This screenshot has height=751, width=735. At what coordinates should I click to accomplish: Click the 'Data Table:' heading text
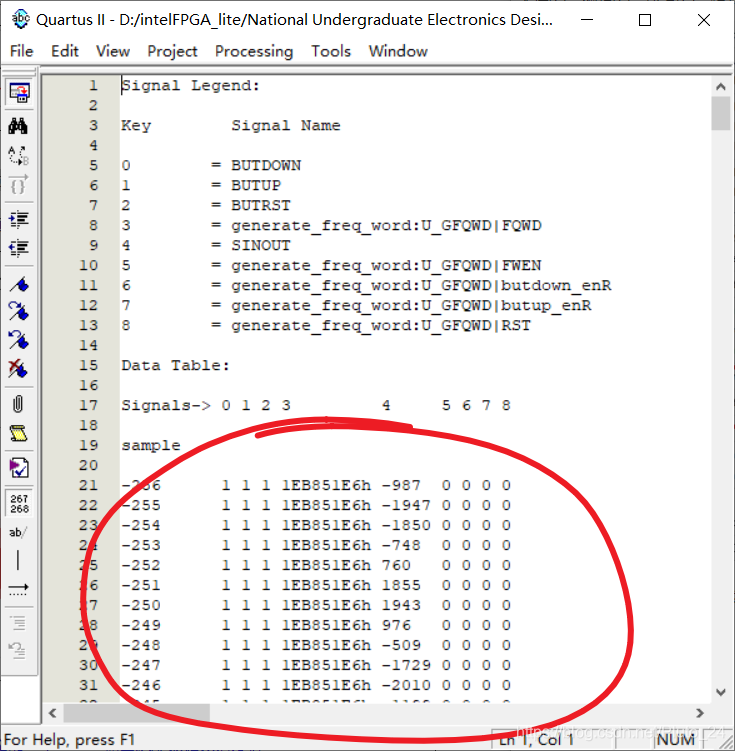click(x=175, y=365)
